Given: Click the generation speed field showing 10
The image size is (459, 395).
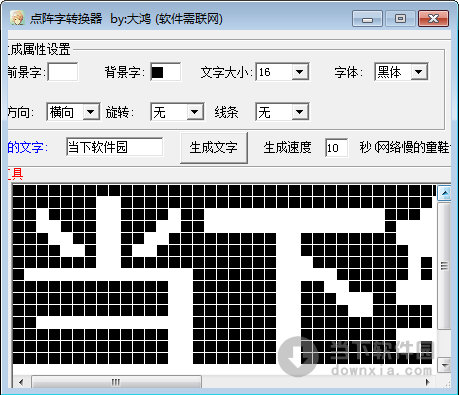Looking at the screenshot, I should tap(337, 148).
